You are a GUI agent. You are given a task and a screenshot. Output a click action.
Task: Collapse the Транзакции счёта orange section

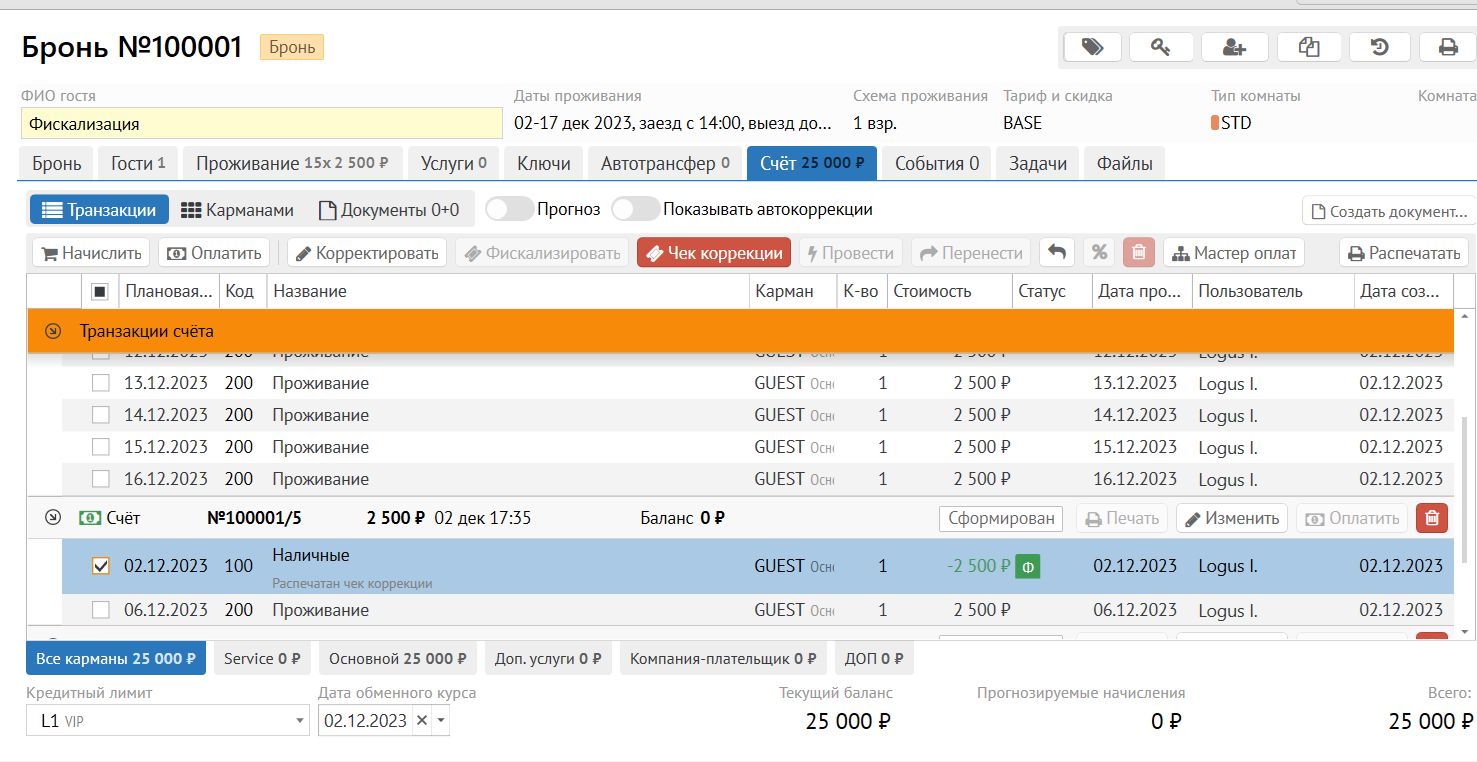point(54,331)
